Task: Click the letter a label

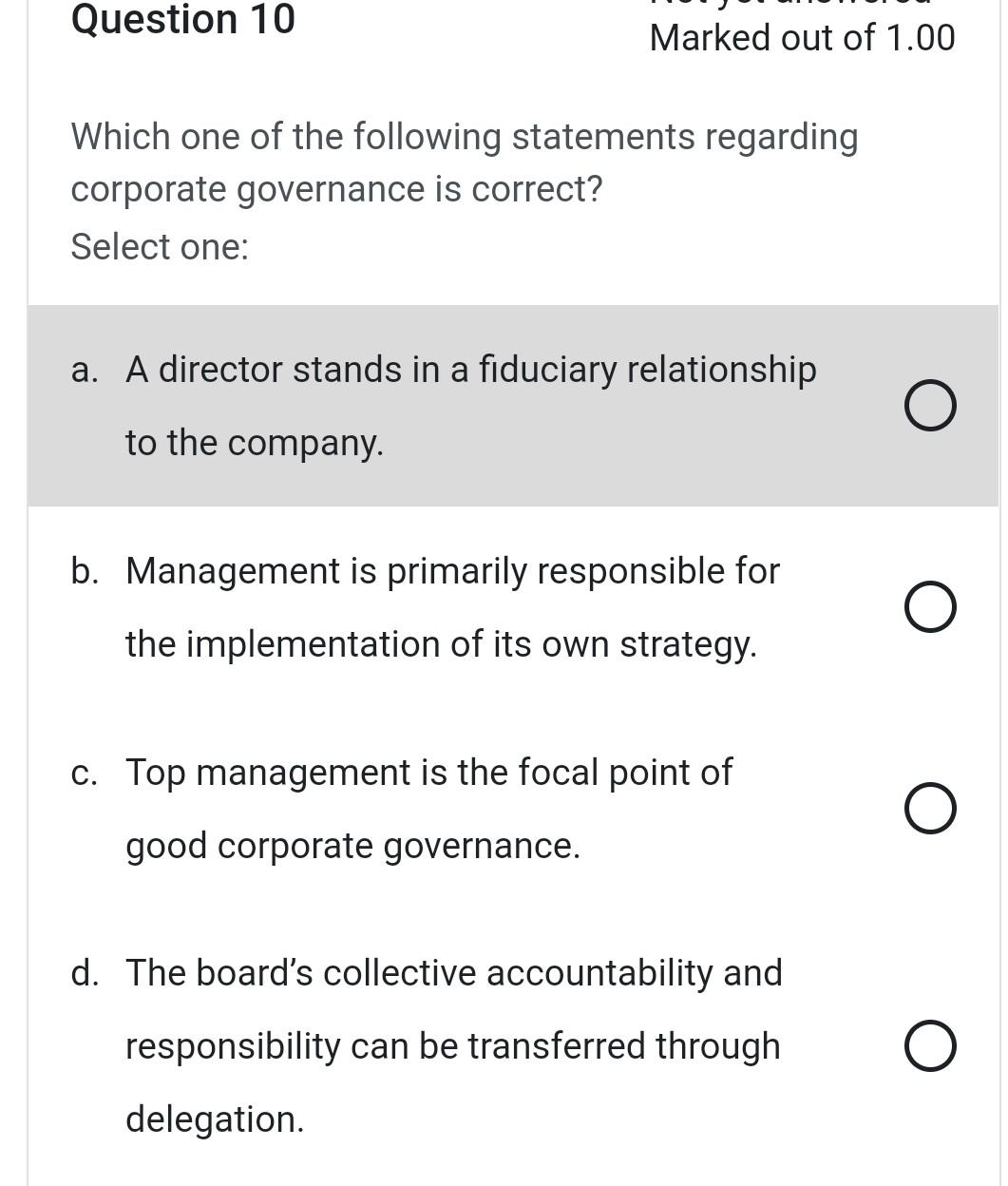Action: [85, 370]
